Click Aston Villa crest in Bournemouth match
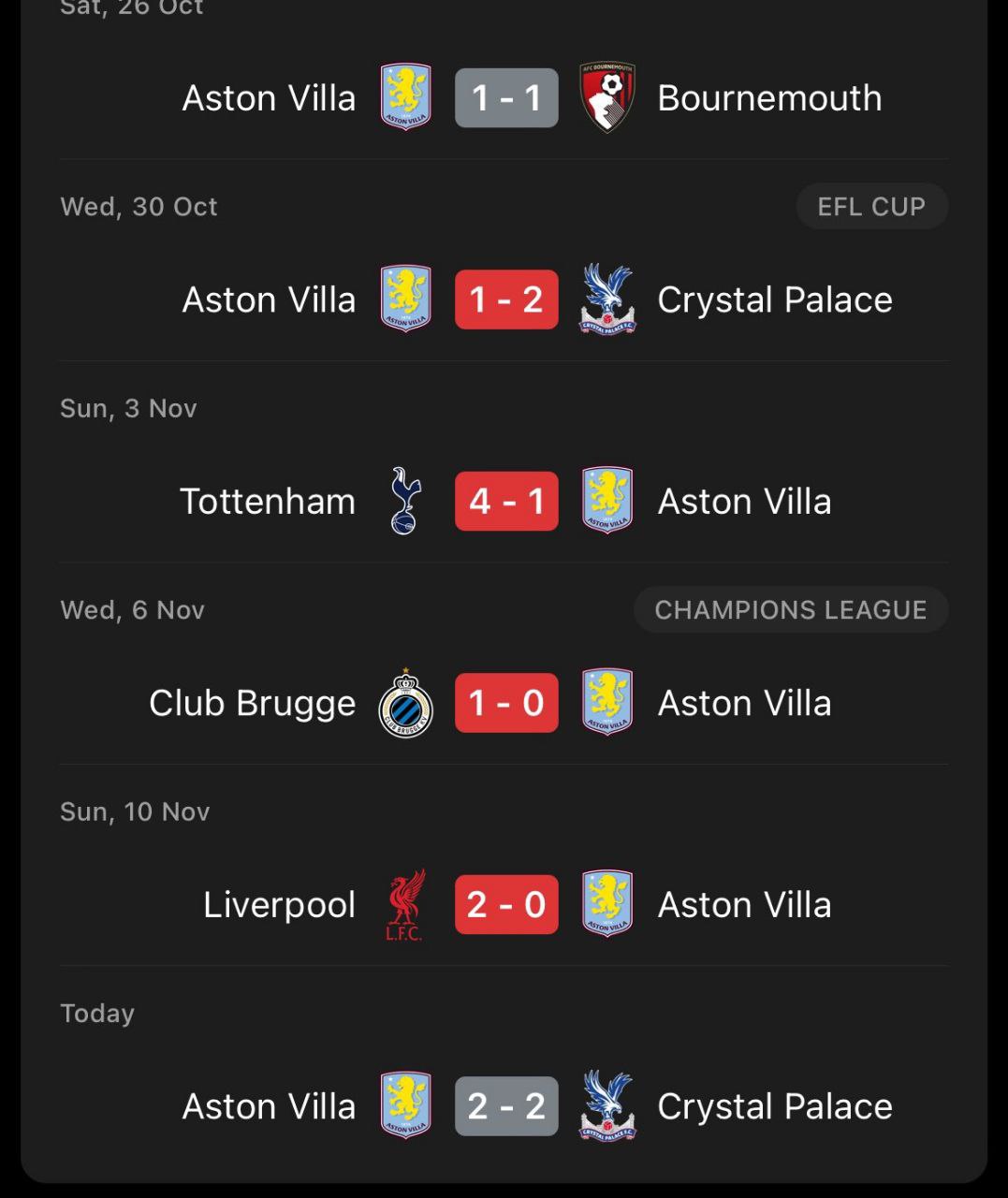The image size is (1008, 1198). [x=405, y=97]
